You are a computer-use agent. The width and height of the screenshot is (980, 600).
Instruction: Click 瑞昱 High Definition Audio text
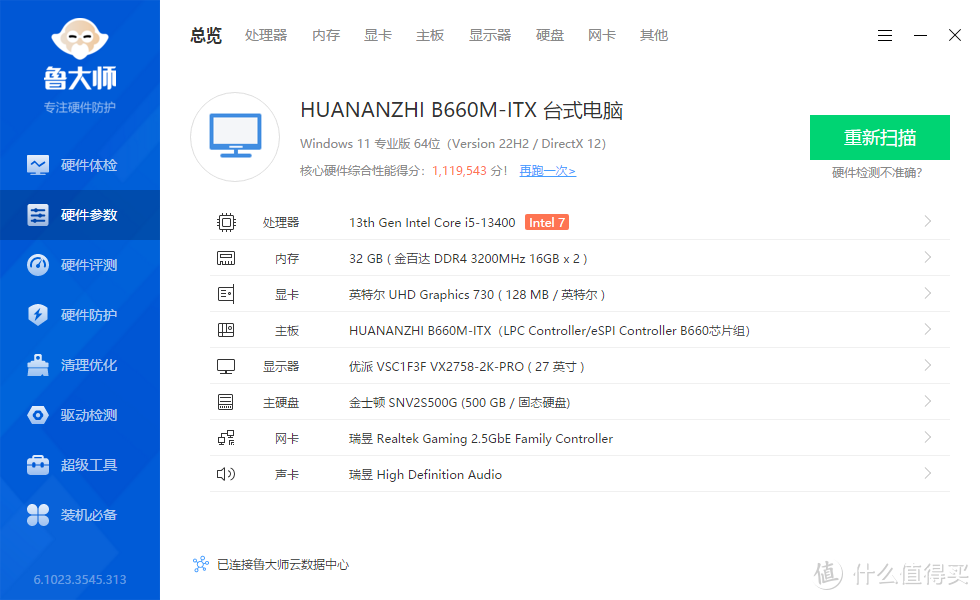click(425, 474)
